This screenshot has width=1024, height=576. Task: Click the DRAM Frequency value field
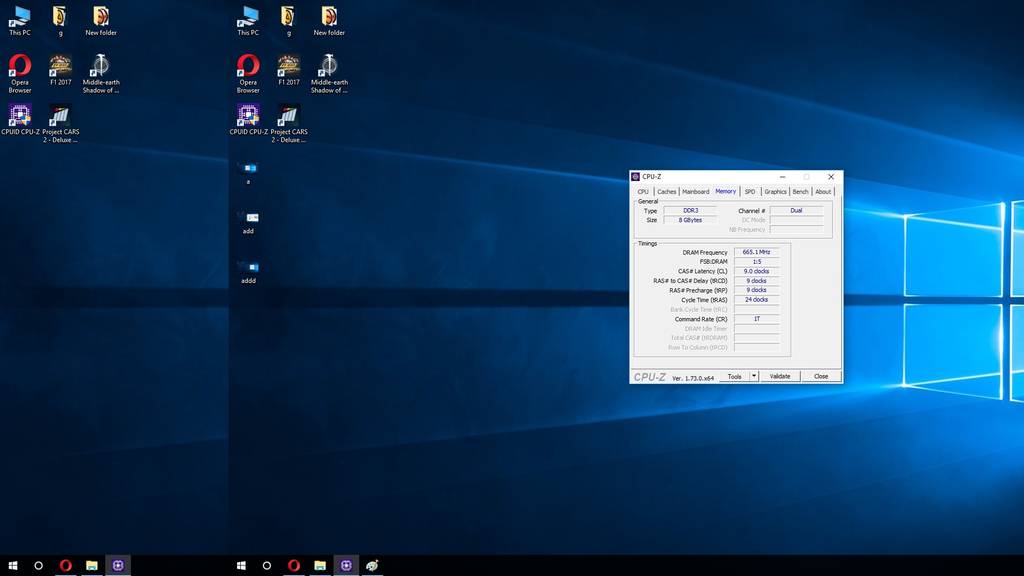pyautogui.click(x=756, y=252)
